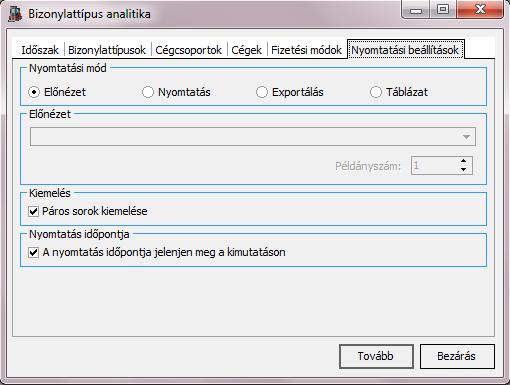The width and height of the screenshot is (510, 385).
Task: Click the Bizonylattípus analitika title bar app icon
Action: [15, 14]
